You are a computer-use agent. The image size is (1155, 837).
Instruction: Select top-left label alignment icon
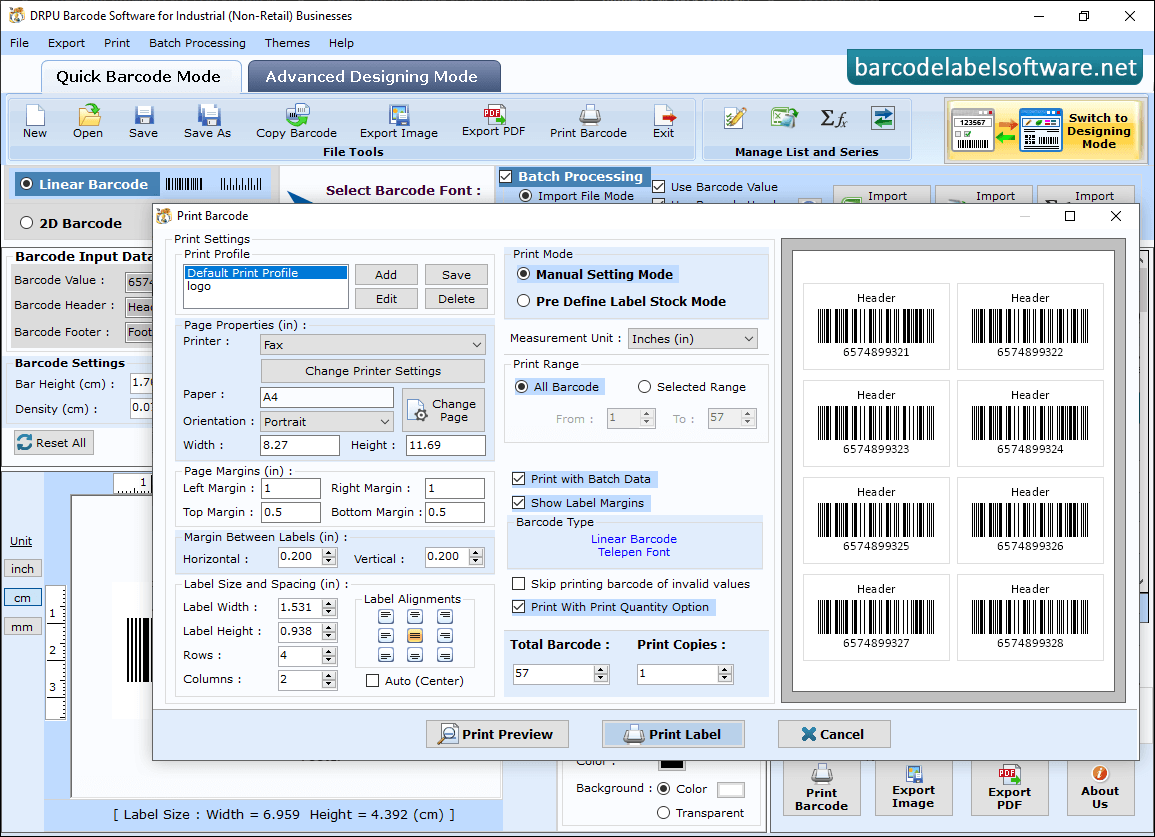click(386, 616)
